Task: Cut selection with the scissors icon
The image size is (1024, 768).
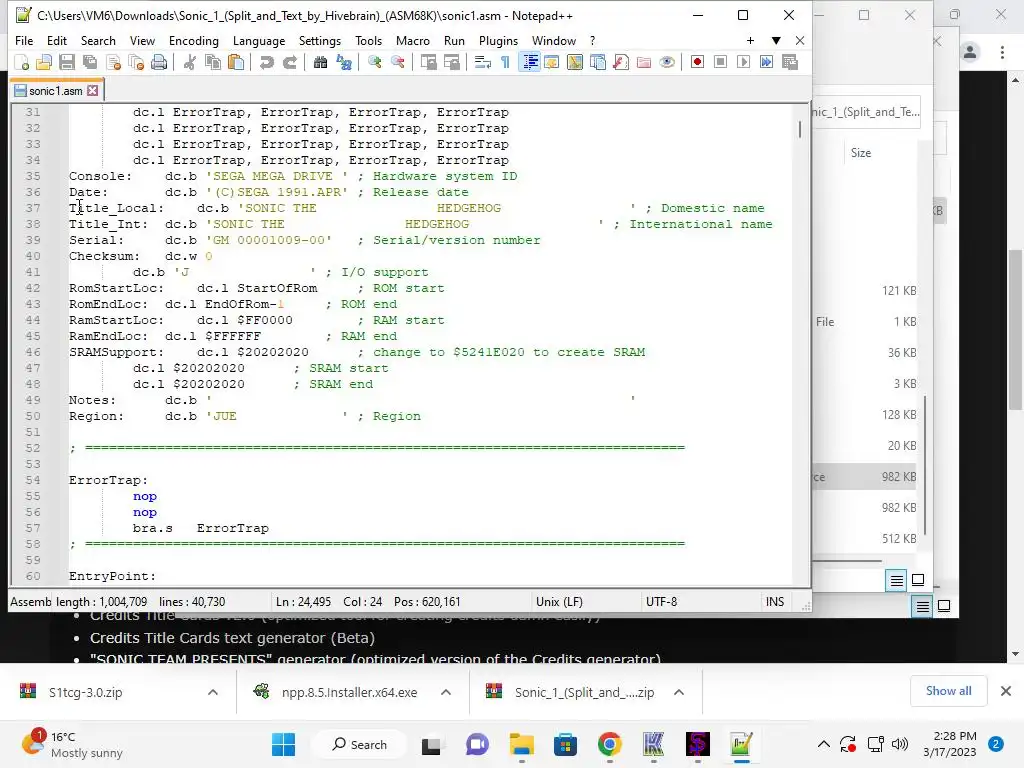Action: click(189, 62)
